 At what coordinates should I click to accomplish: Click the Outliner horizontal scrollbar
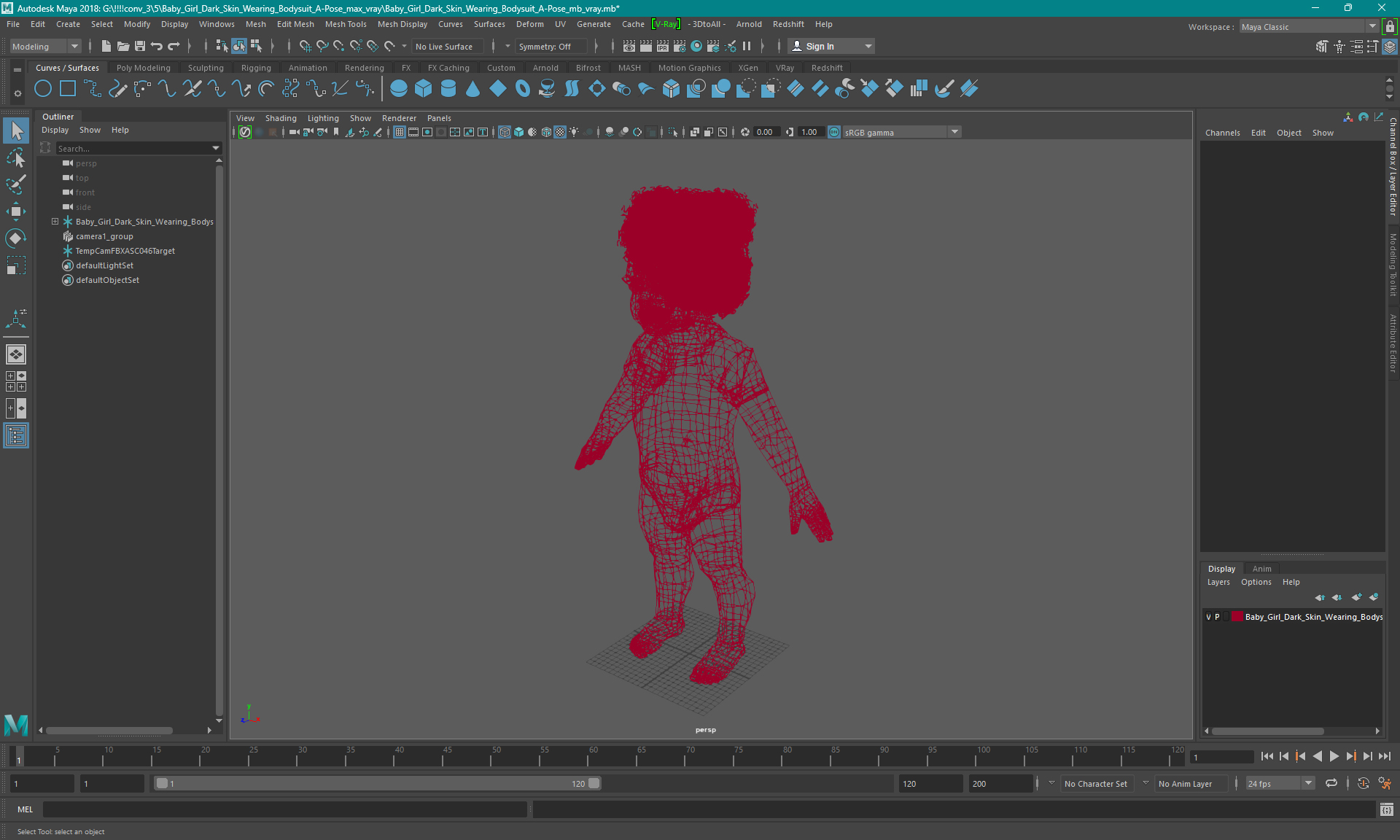(x=109, y=730)
